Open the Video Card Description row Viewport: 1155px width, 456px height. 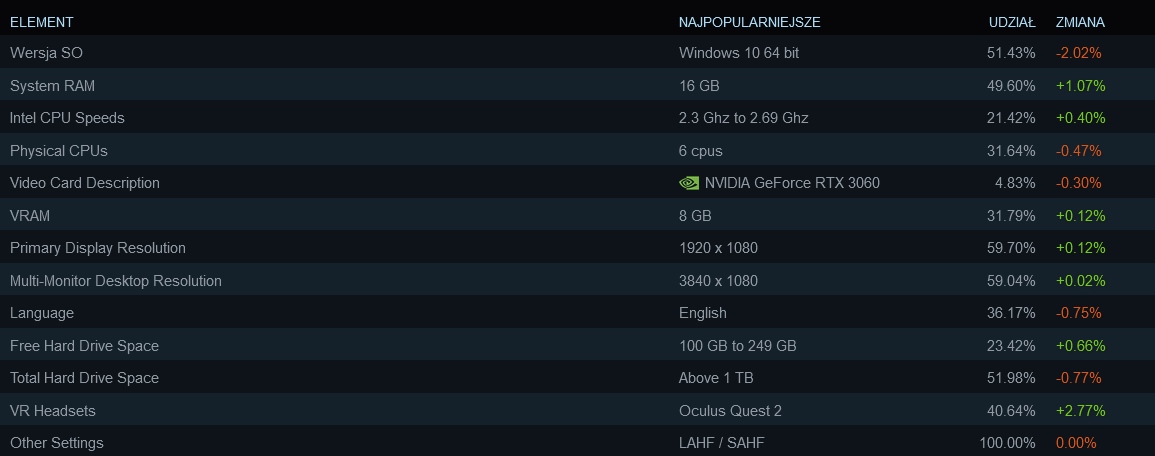(x=84, y=183)
